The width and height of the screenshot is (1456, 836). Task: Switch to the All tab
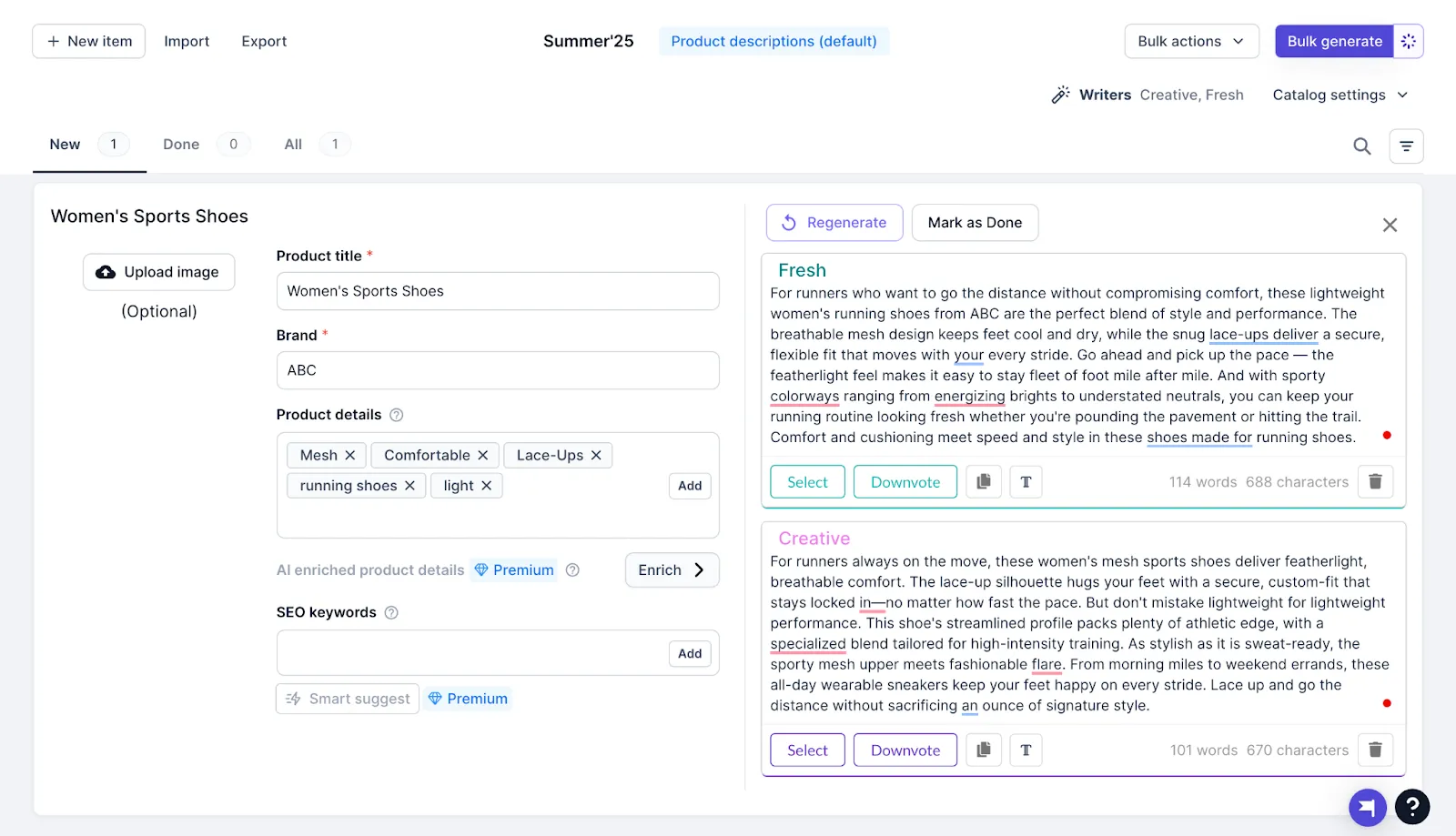(x=316, y=145)
